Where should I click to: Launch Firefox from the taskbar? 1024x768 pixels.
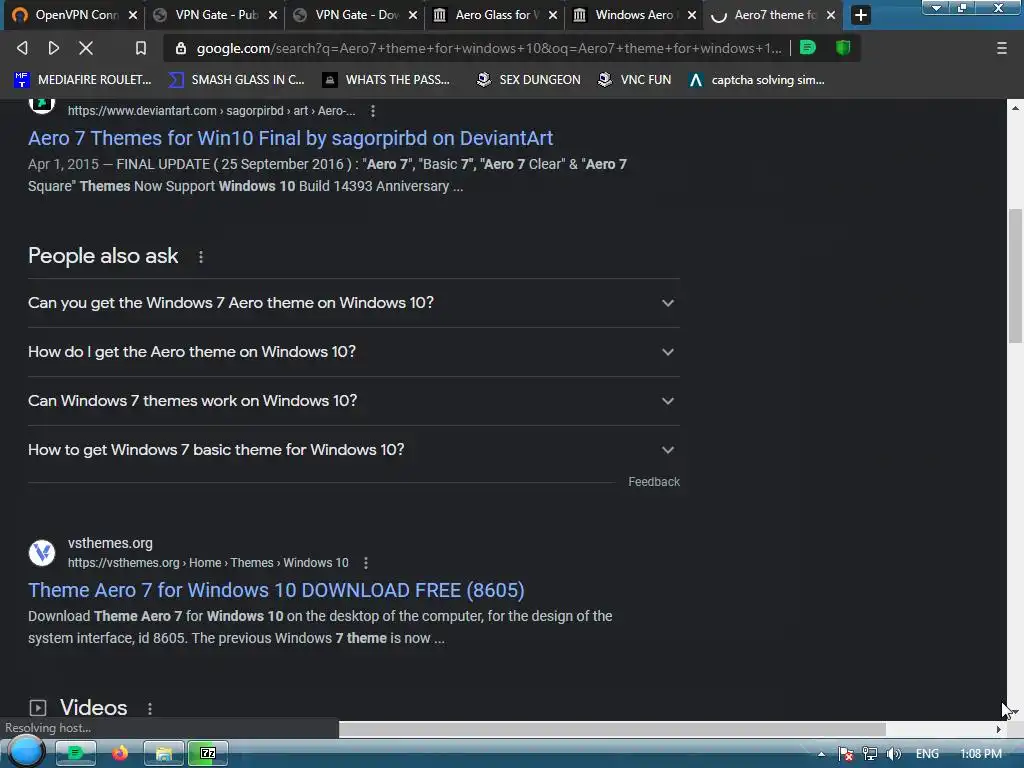click(120, 753)
